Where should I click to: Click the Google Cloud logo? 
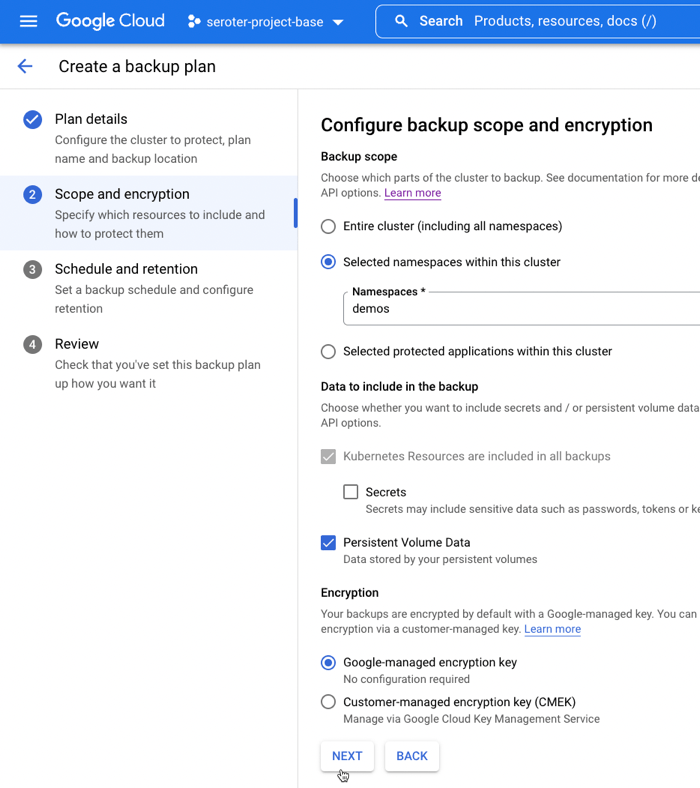tap(110, 21)
